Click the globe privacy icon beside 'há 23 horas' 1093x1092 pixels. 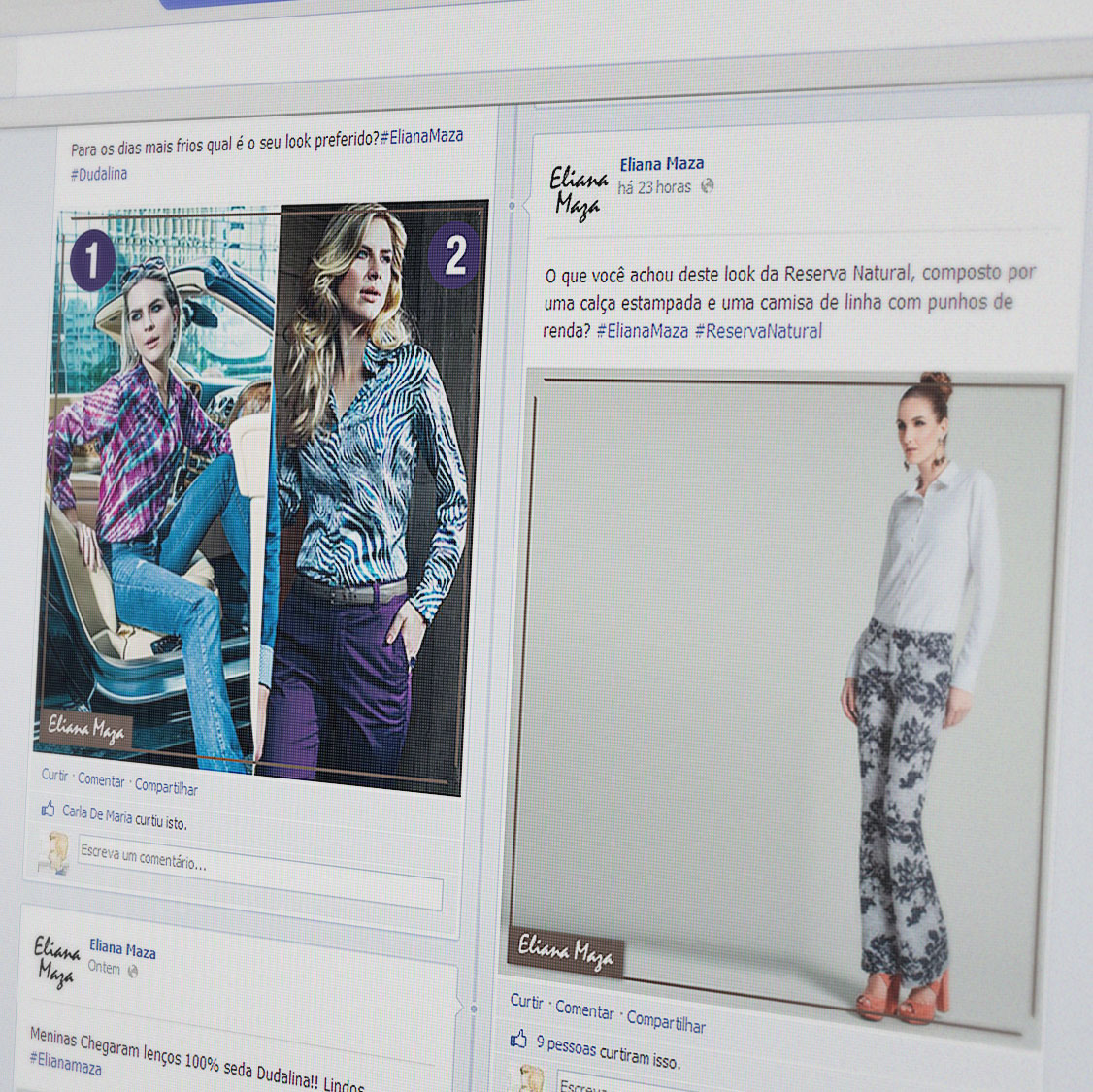pos(708,185)
